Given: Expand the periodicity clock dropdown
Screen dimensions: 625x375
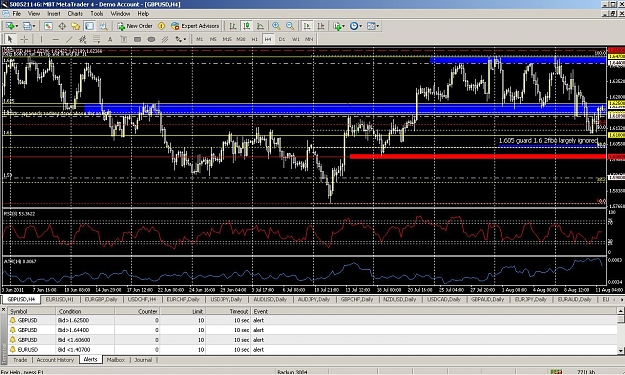Looking at the screenshot, I should 356,26.
